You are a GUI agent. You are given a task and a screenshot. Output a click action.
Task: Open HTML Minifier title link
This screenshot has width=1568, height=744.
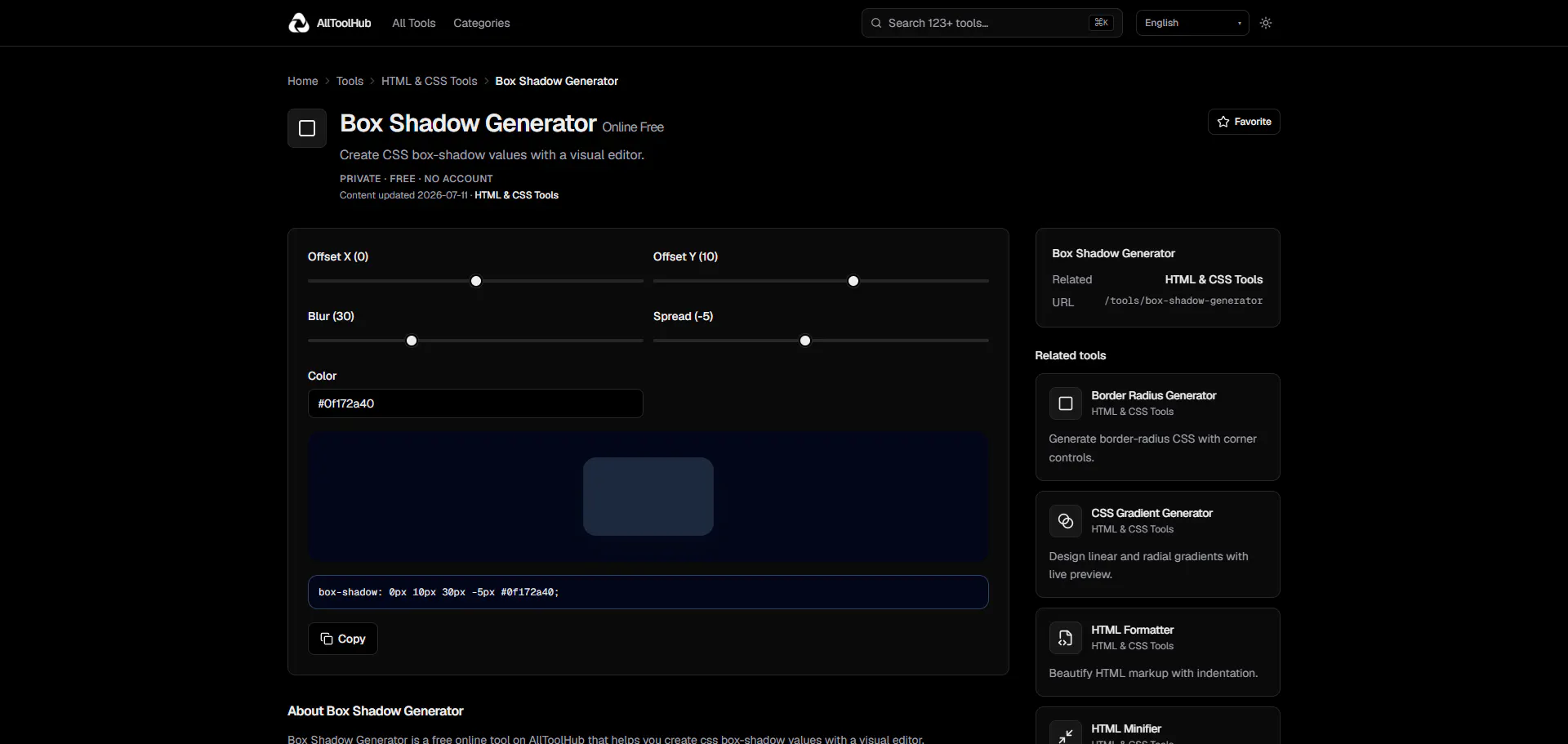click(x=1126, y=728)
